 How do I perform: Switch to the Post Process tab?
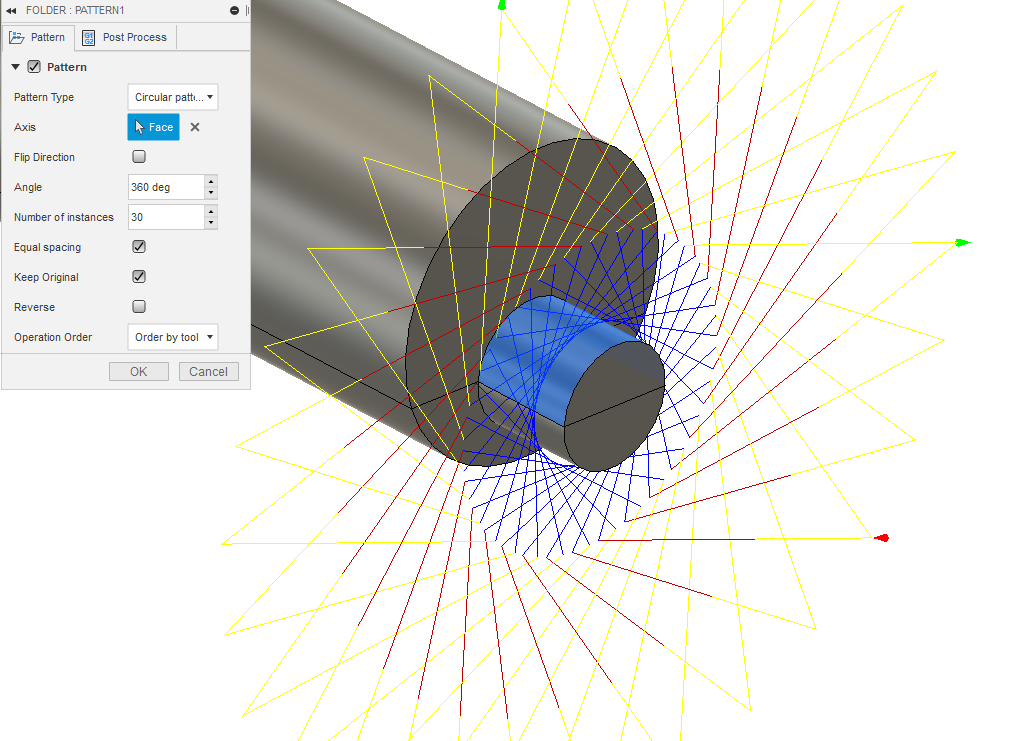tap(133, 37)
